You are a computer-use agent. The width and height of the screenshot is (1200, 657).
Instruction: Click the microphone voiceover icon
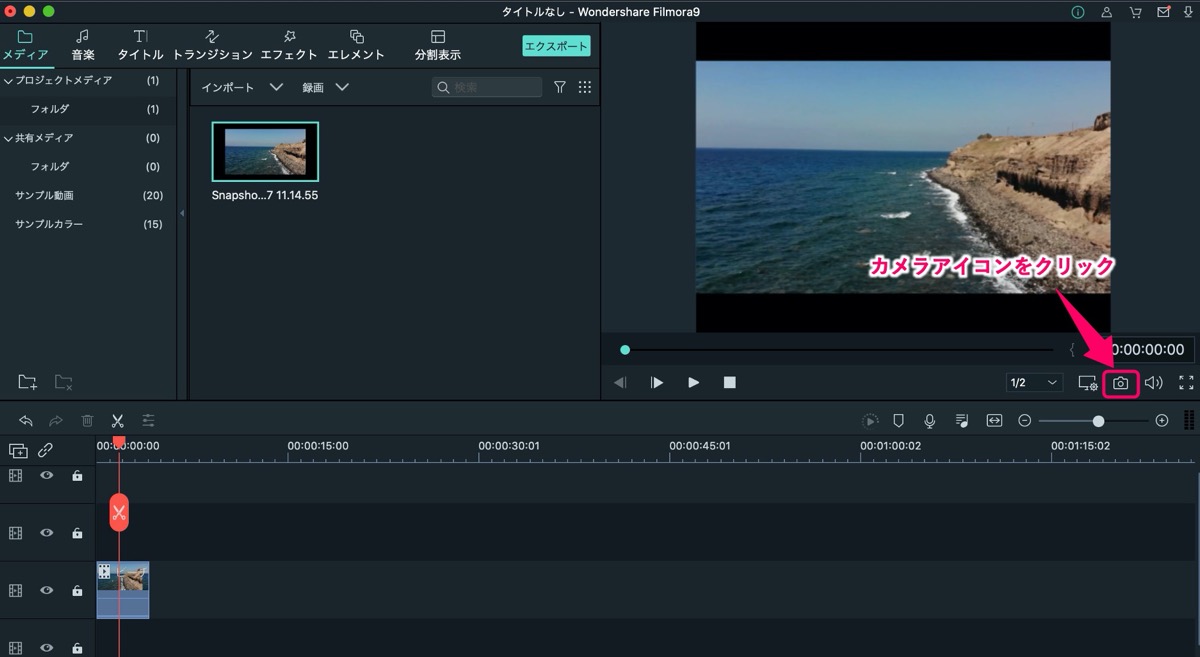(930, 421)
